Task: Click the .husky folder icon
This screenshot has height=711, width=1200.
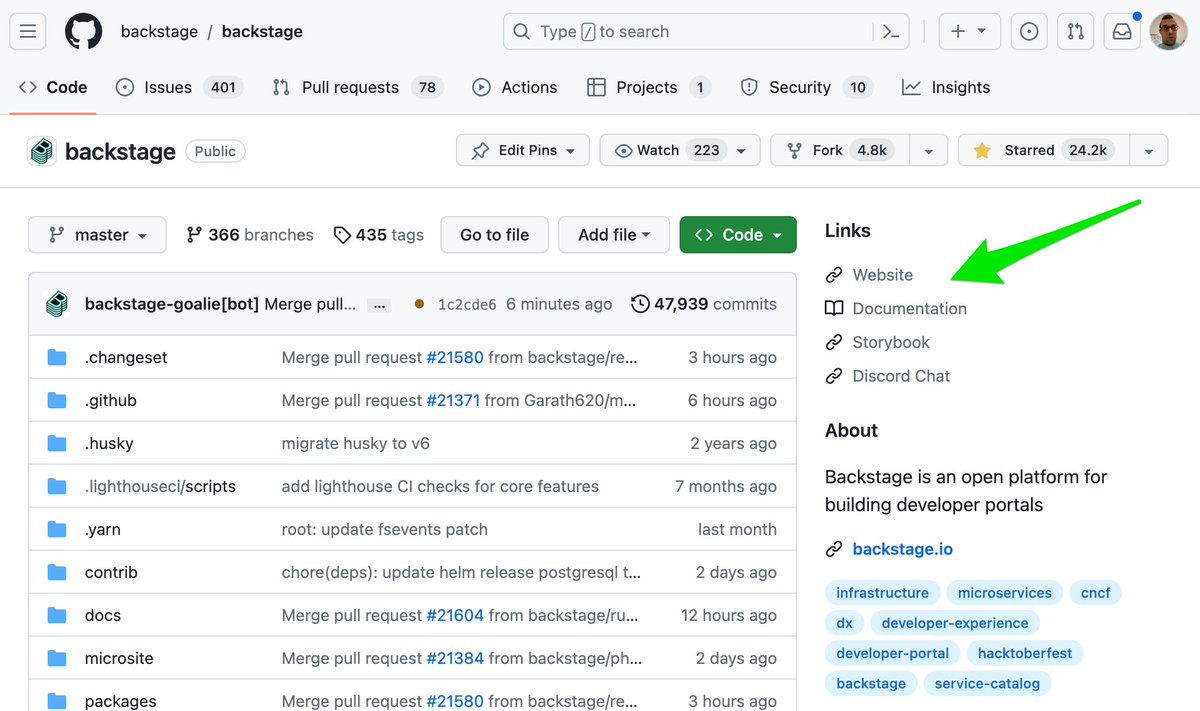Action: (57, 443)
